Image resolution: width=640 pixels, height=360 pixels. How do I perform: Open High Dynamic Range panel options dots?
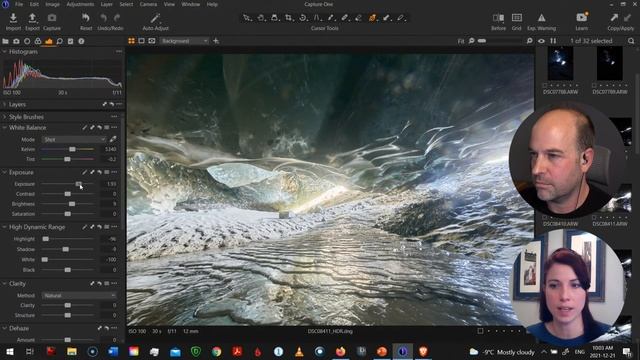coord(114,227)
